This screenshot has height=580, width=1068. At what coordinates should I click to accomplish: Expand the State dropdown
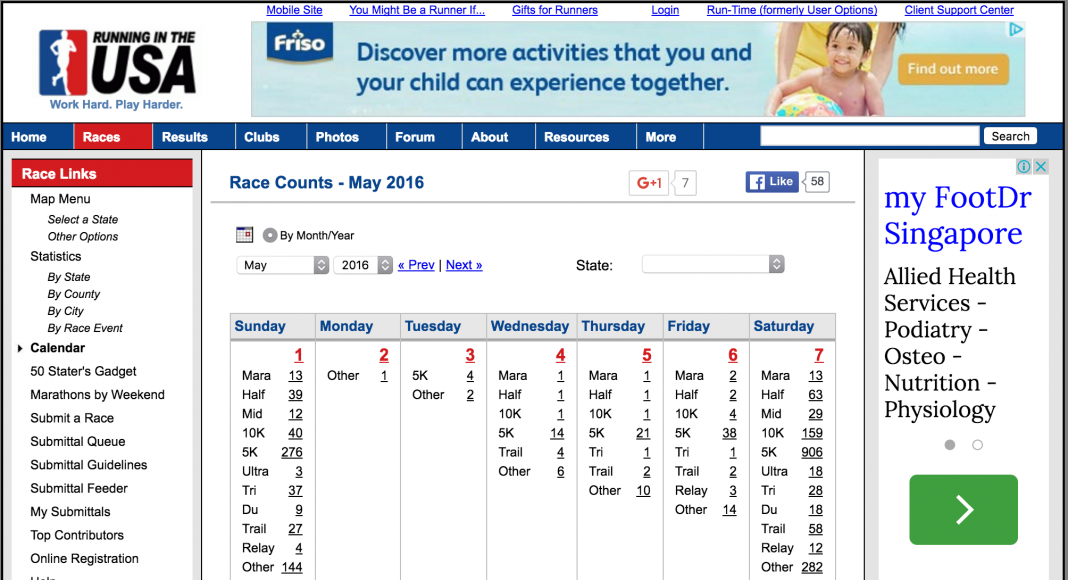[713, 264]
